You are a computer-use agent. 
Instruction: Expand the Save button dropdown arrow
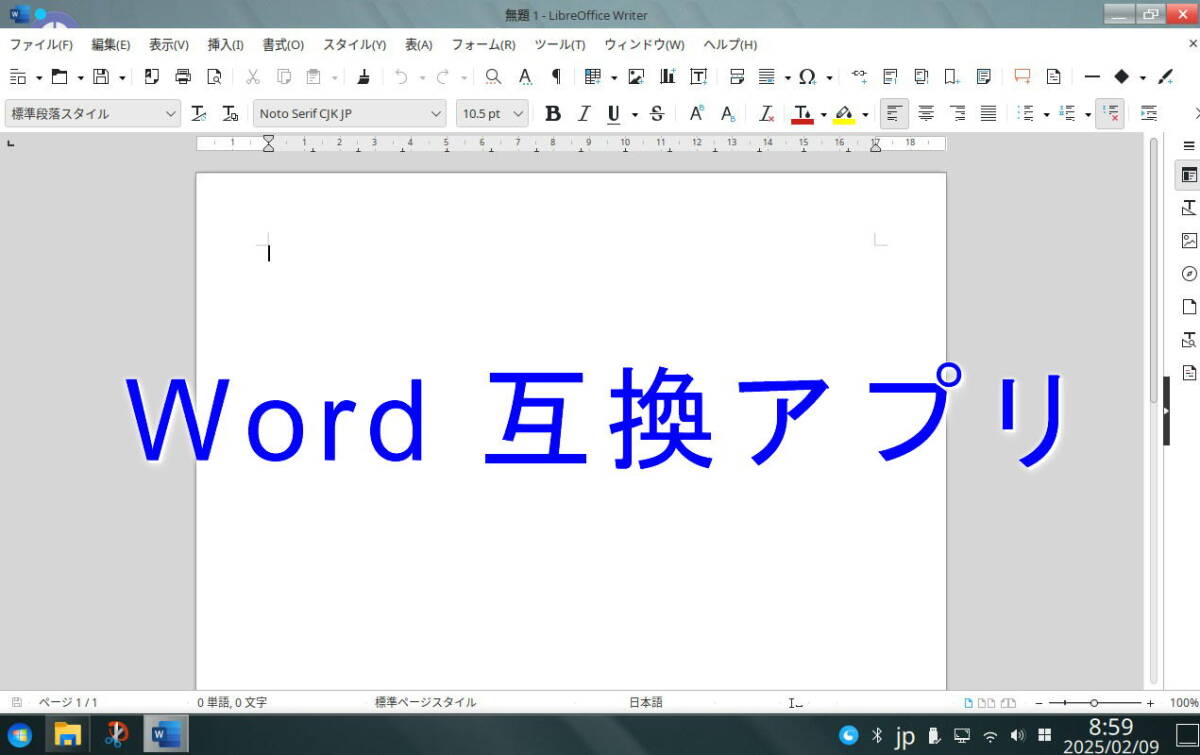coord(122,77)
